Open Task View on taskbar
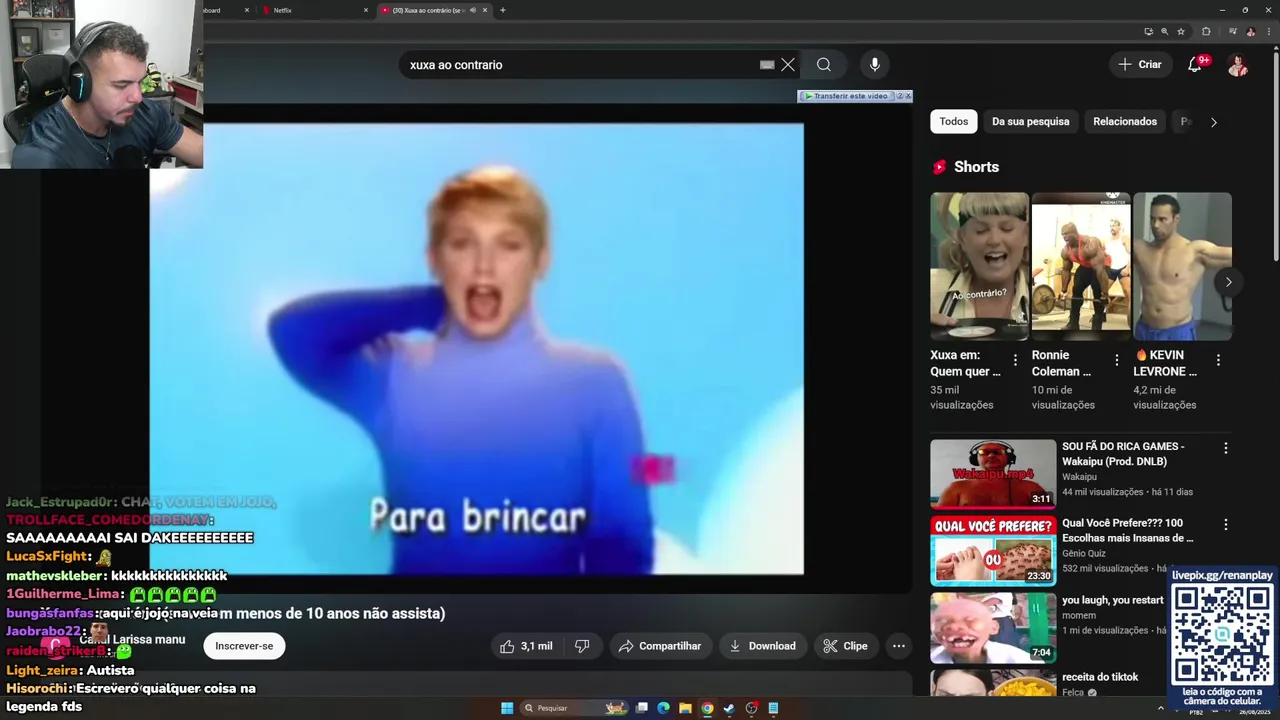Screen dimensions: 1280x720 pyautogui.click(x=642, y=708)
